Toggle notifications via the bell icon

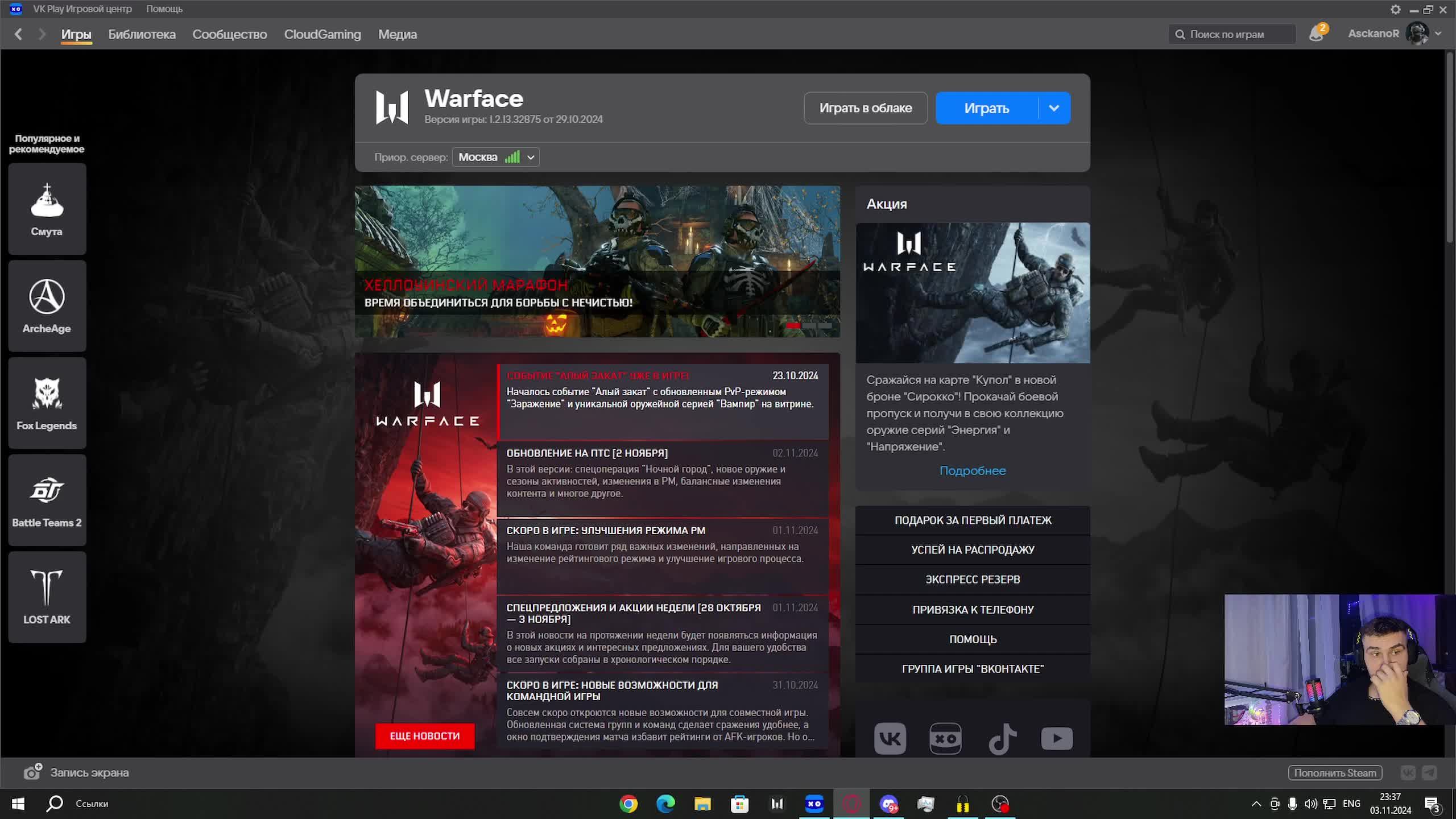click(x=1316, y=34)
